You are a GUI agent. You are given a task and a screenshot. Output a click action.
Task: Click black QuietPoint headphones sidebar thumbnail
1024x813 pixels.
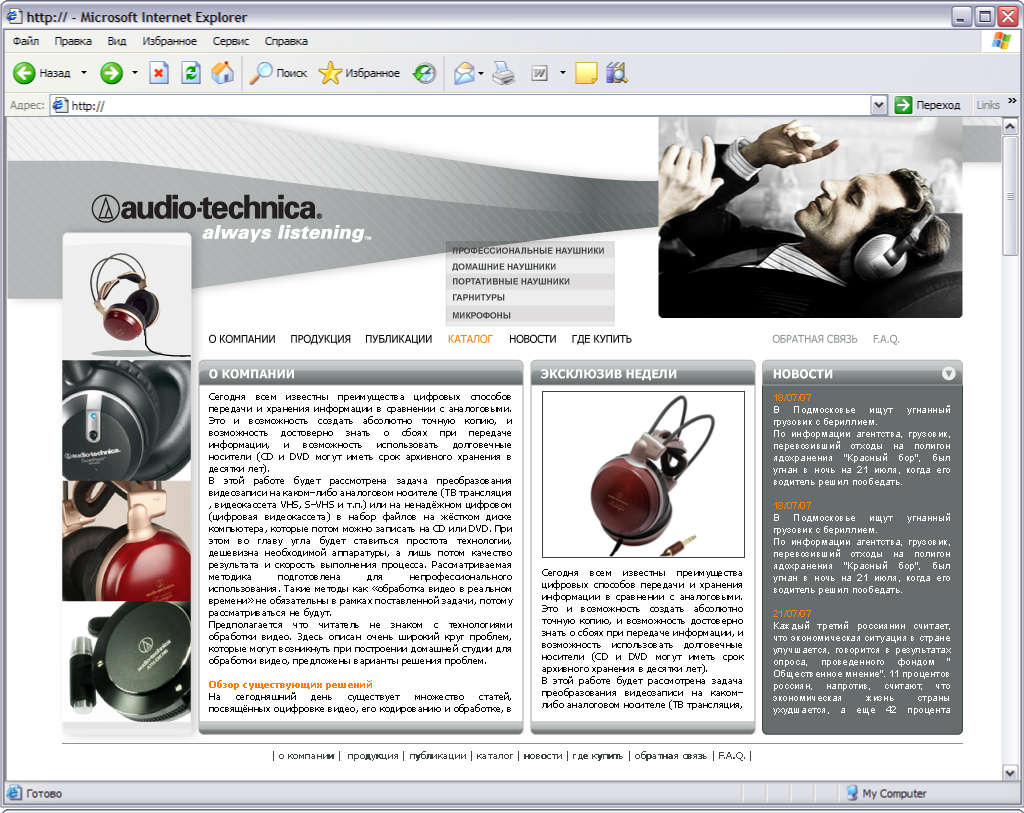click(127, 420)
